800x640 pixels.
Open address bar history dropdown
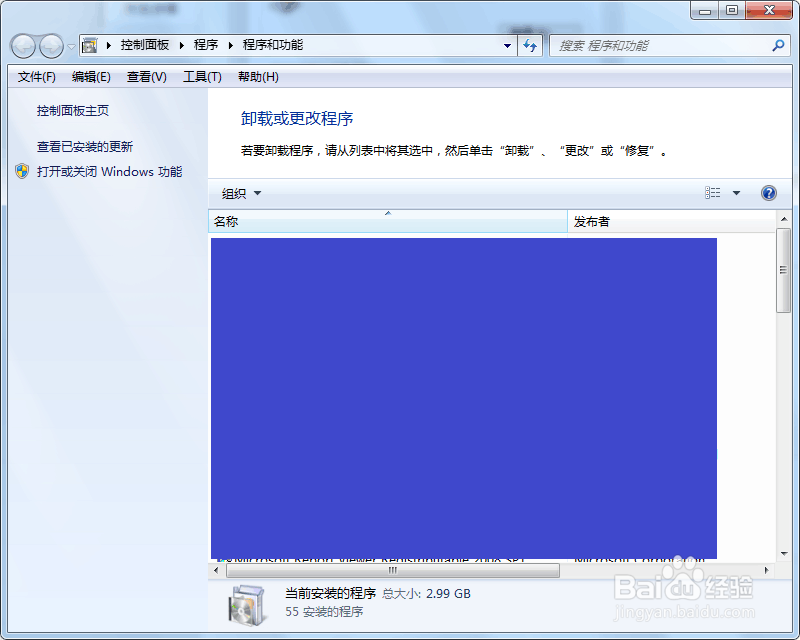click(507, 45)
